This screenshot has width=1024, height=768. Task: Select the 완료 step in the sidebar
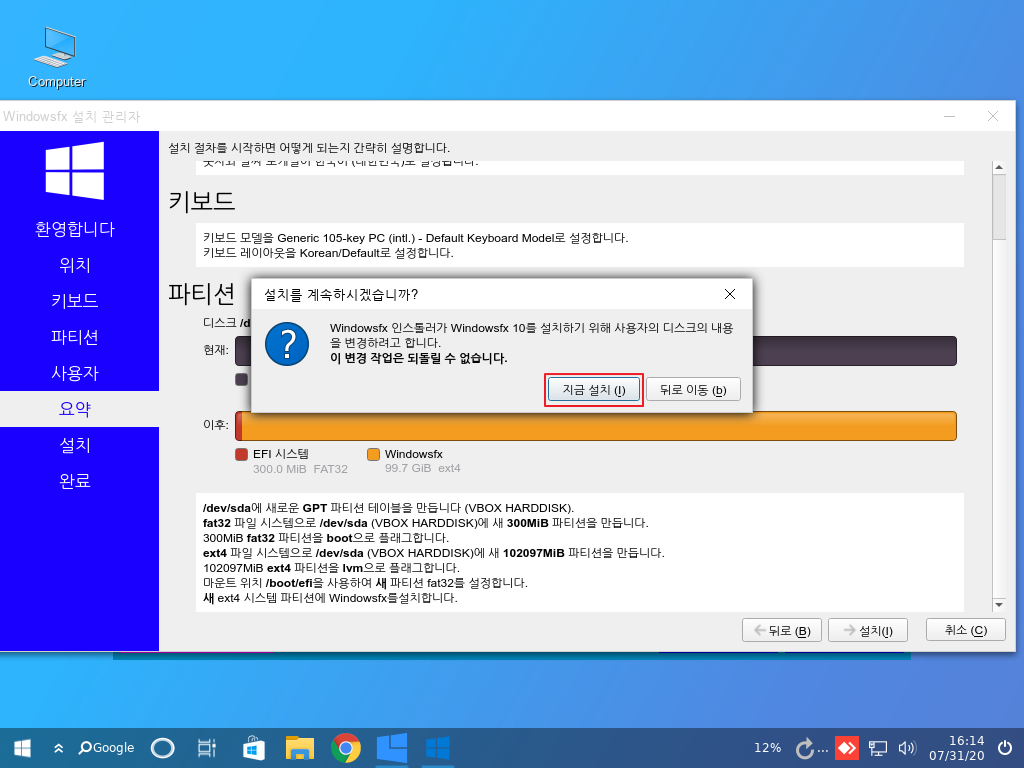[x=75, y=481]
